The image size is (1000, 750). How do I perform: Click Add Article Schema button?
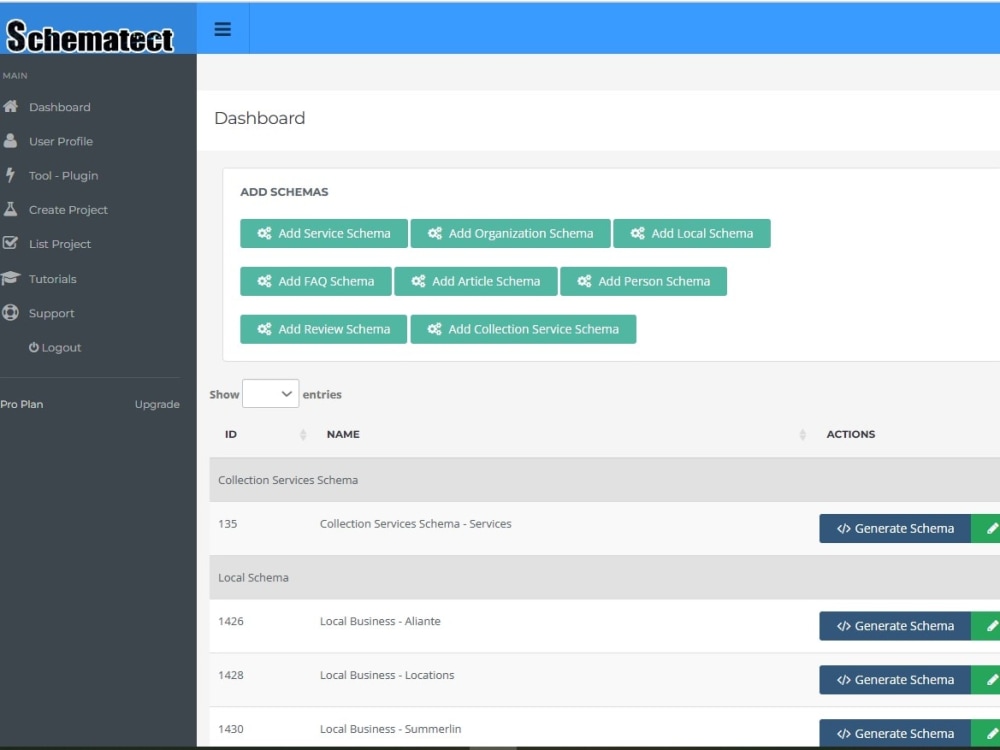[x=476, y=281]
